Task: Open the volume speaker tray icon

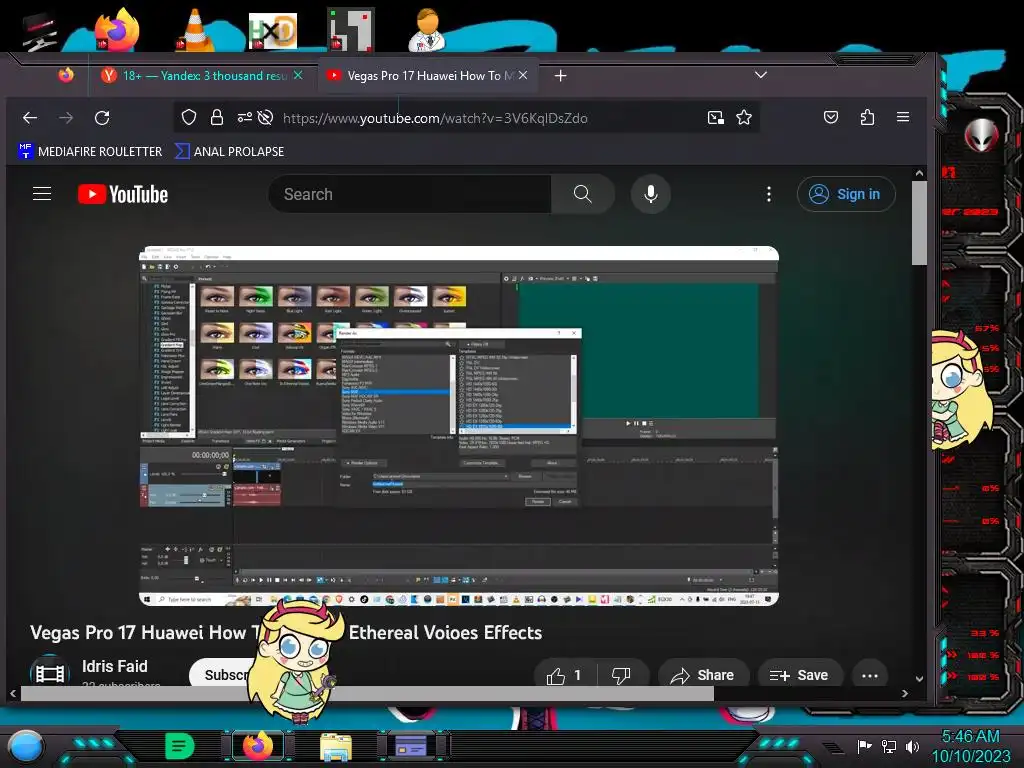Action: [912, 746]
